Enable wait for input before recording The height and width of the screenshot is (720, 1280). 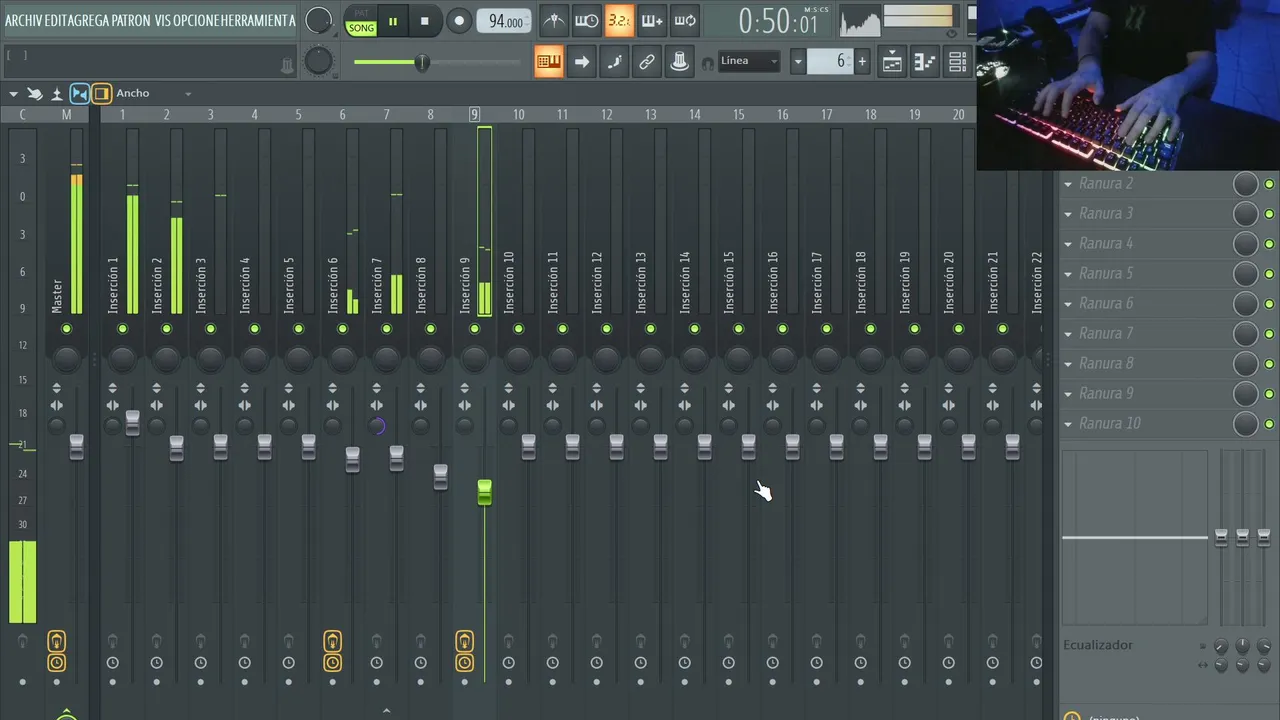pyautogui.click(x=587, y=20)
